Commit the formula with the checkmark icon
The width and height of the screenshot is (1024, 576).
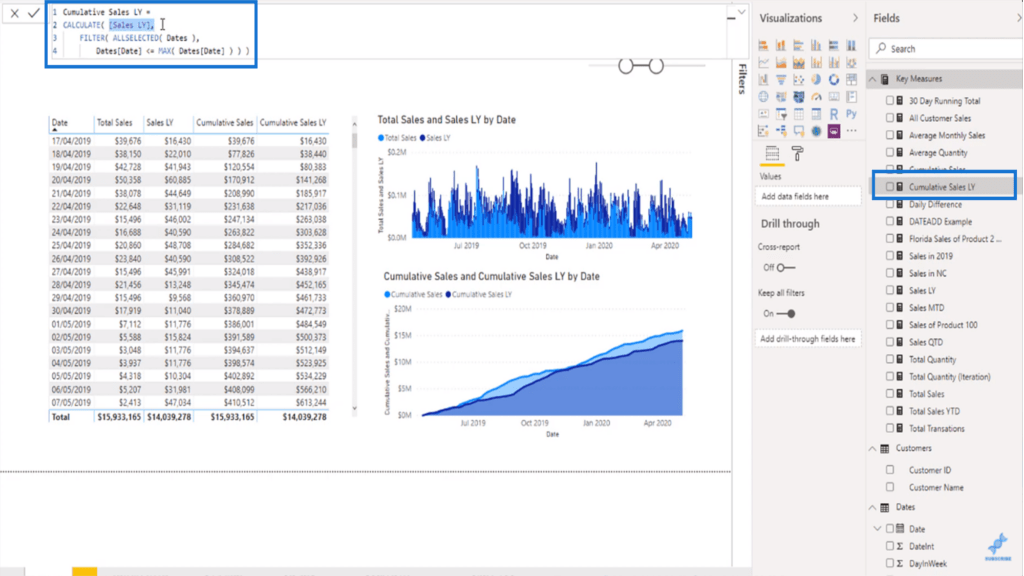(x=34, y=13)
